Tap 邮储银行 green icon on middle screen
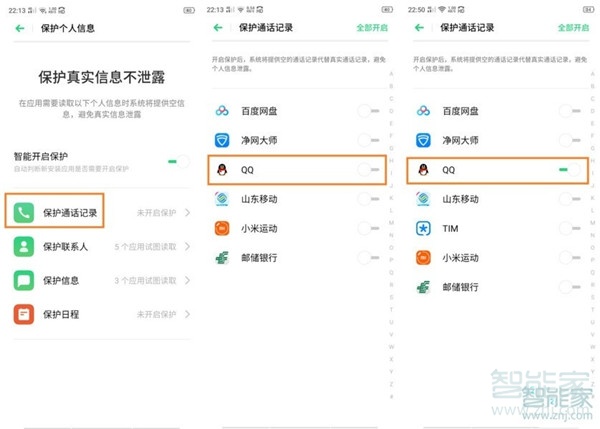 tap(222, 258)
